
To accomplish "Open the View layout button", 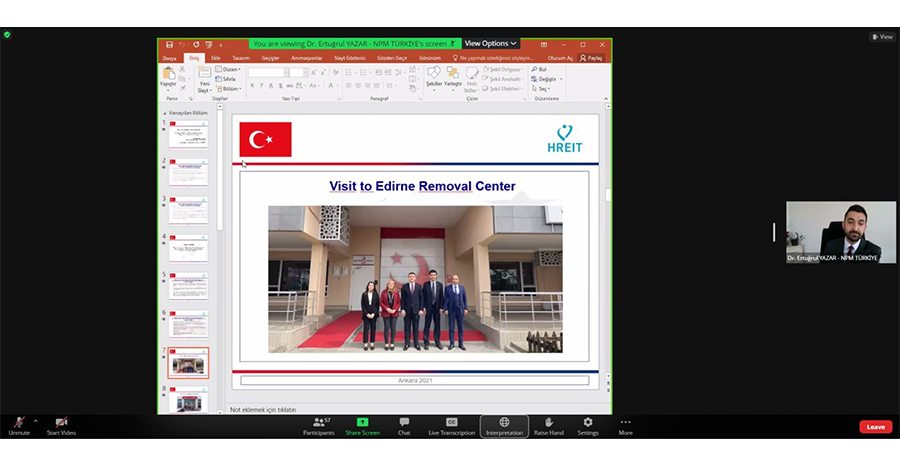I will click(x=883, y=37).
